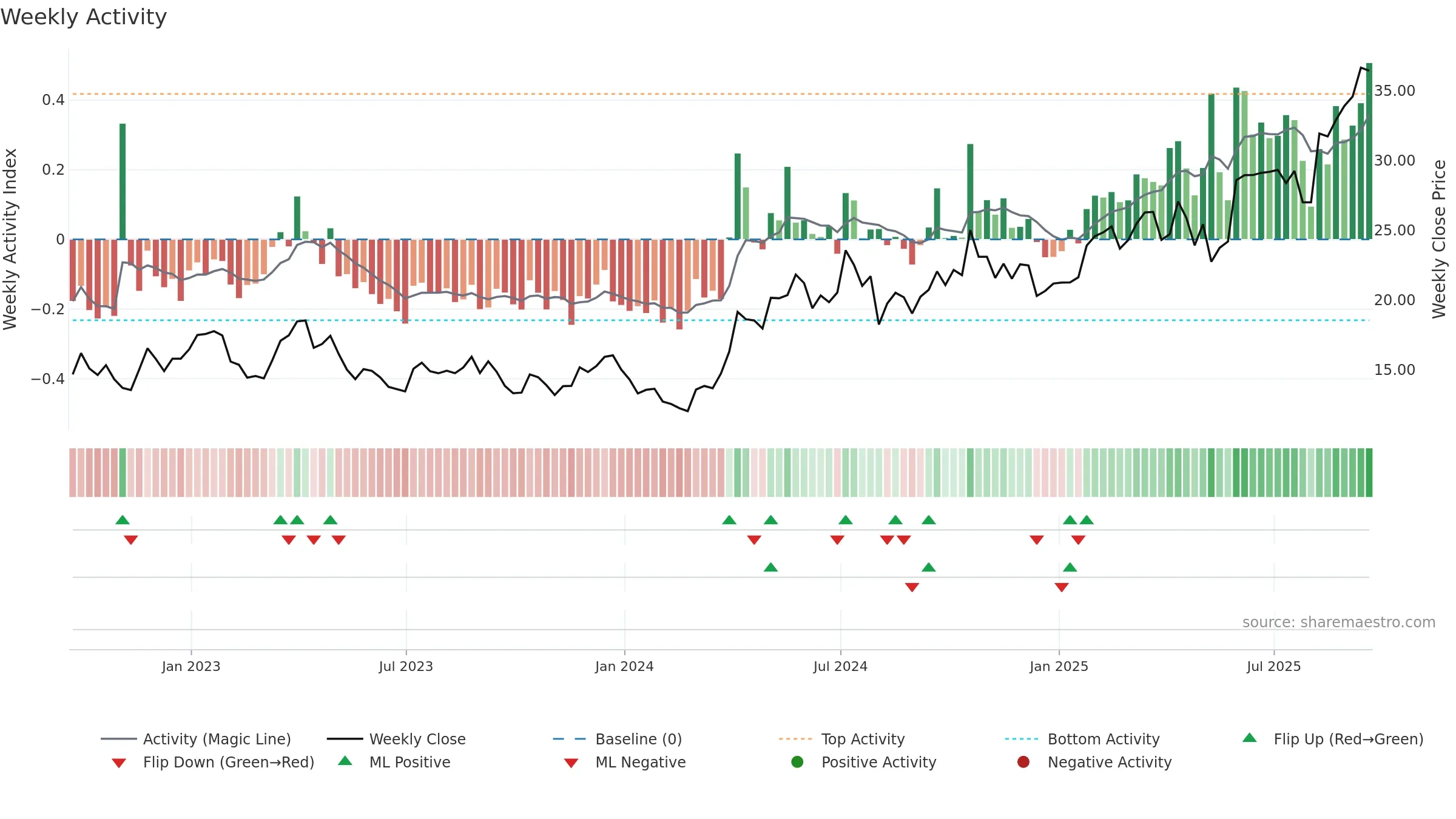
Task: Click the 25.00 price axis label
Action: (1395, 231)
